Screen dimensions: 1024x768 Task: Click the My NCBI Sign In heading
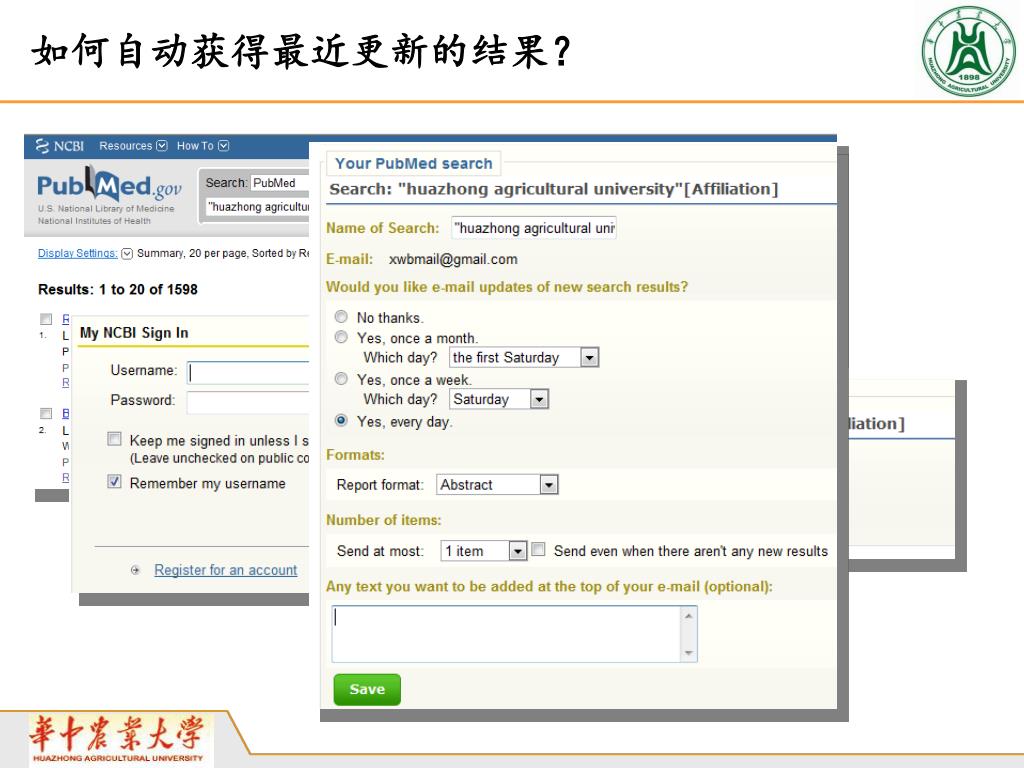134,333
